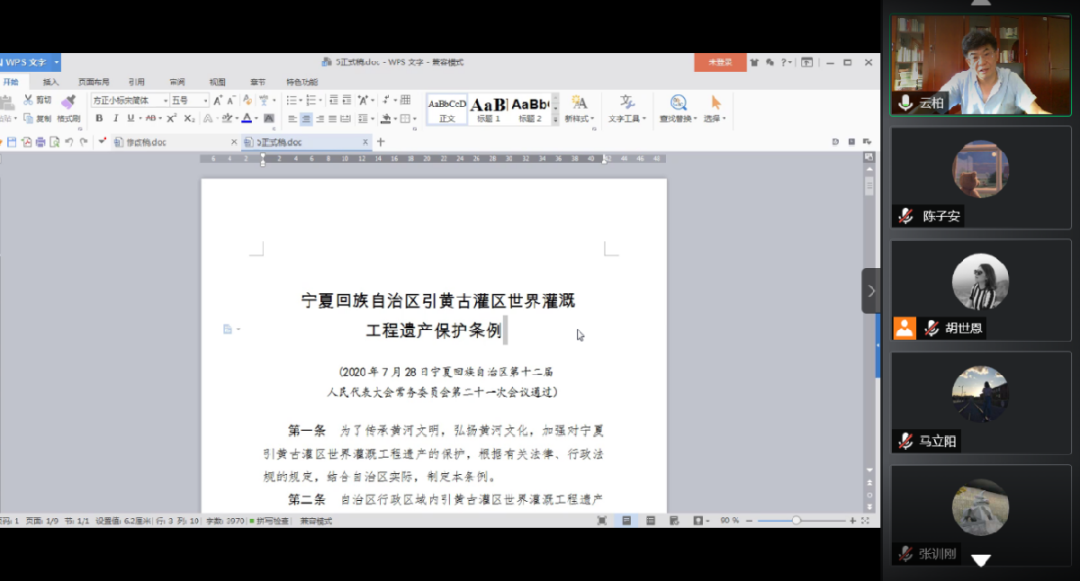Select 云柏's video thumbnail in participant panel
The image size is (1080, 581).
coord(979,67)
